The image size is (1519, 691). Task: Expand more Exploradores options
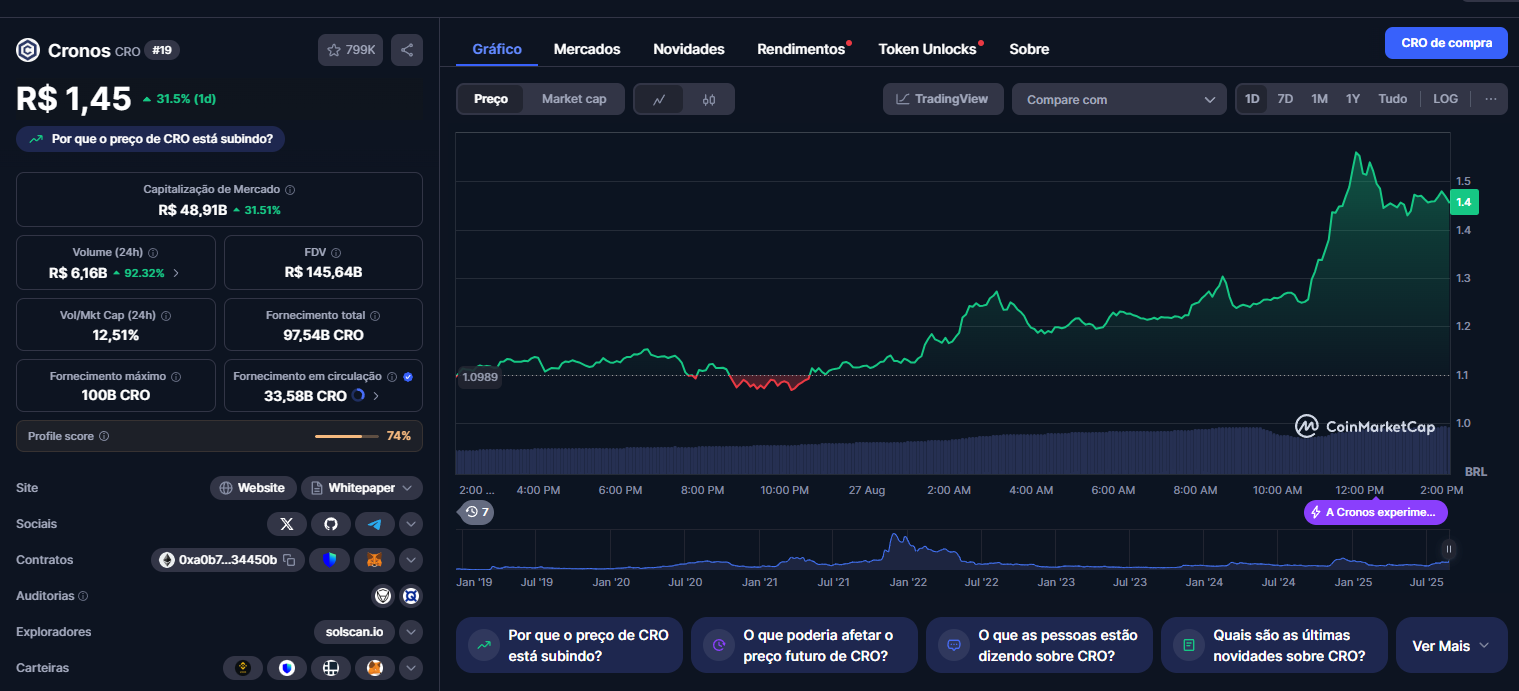coord(411,632)
